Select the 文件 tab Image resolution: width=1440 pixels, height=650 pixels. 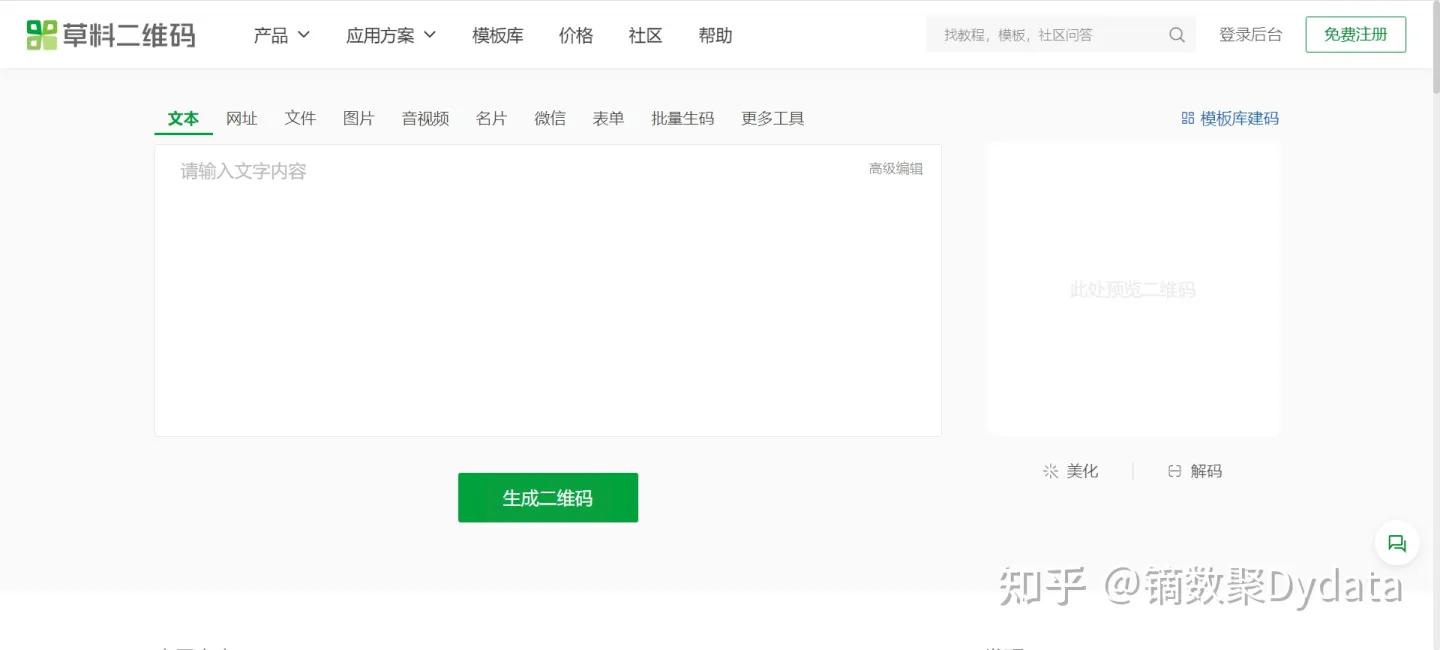pyautogui.click(x=300, y=117)
